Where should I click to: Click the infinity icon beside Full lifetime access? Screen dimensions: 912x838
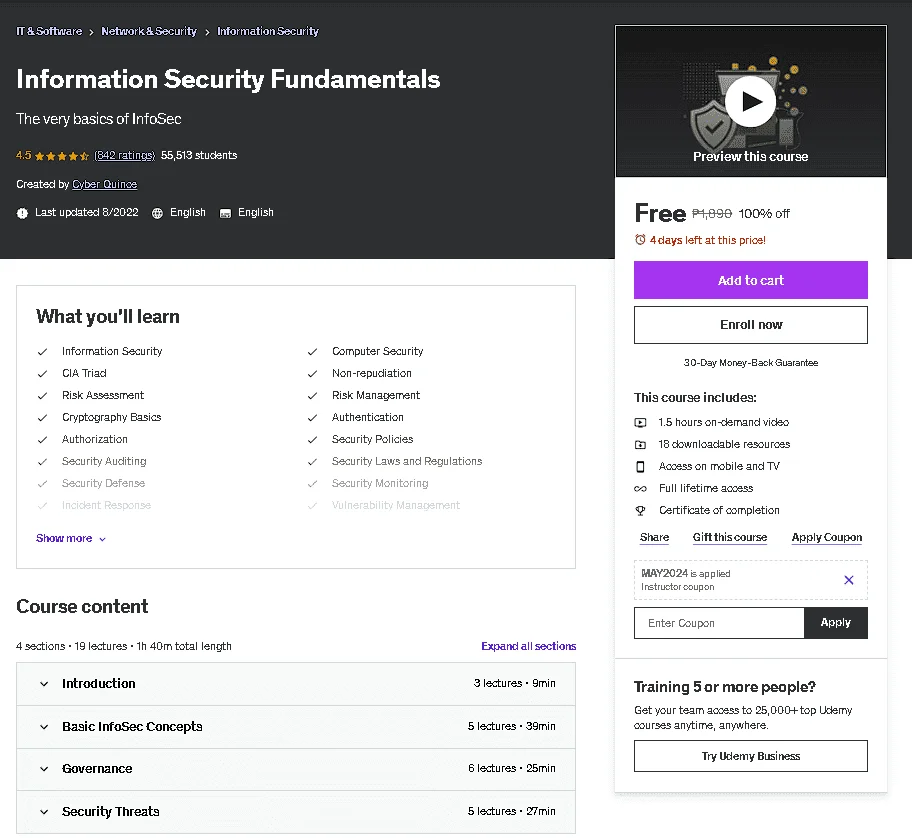640,488
